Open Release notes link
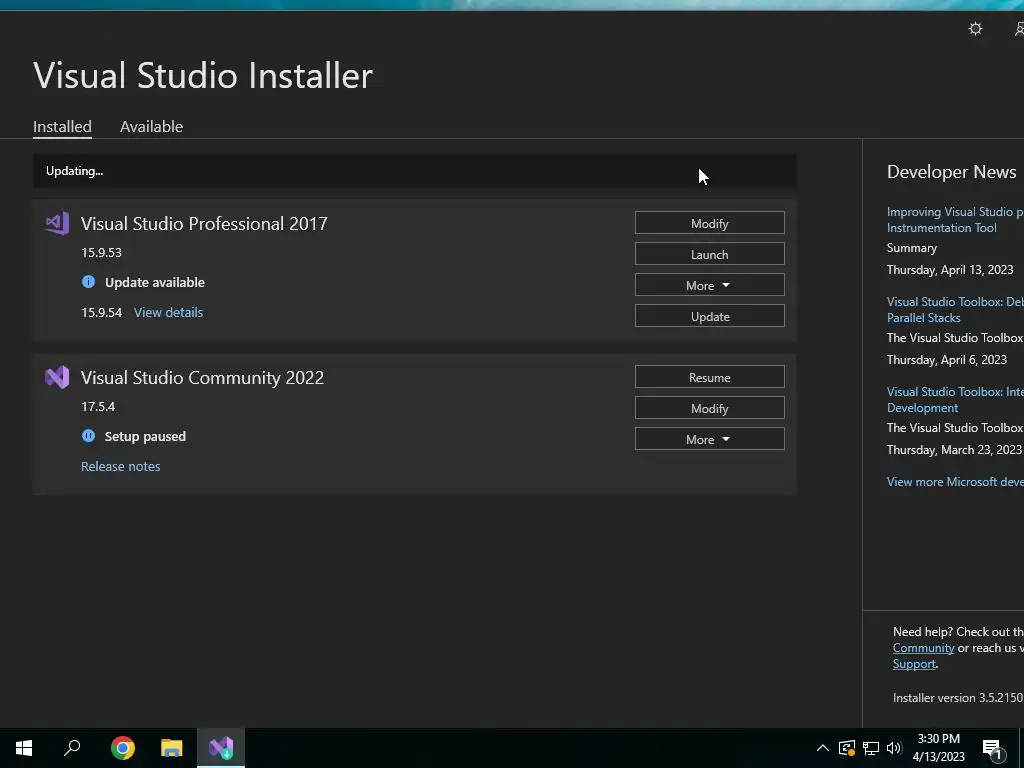Screen dimensions: 1024x768 [121, 466]
